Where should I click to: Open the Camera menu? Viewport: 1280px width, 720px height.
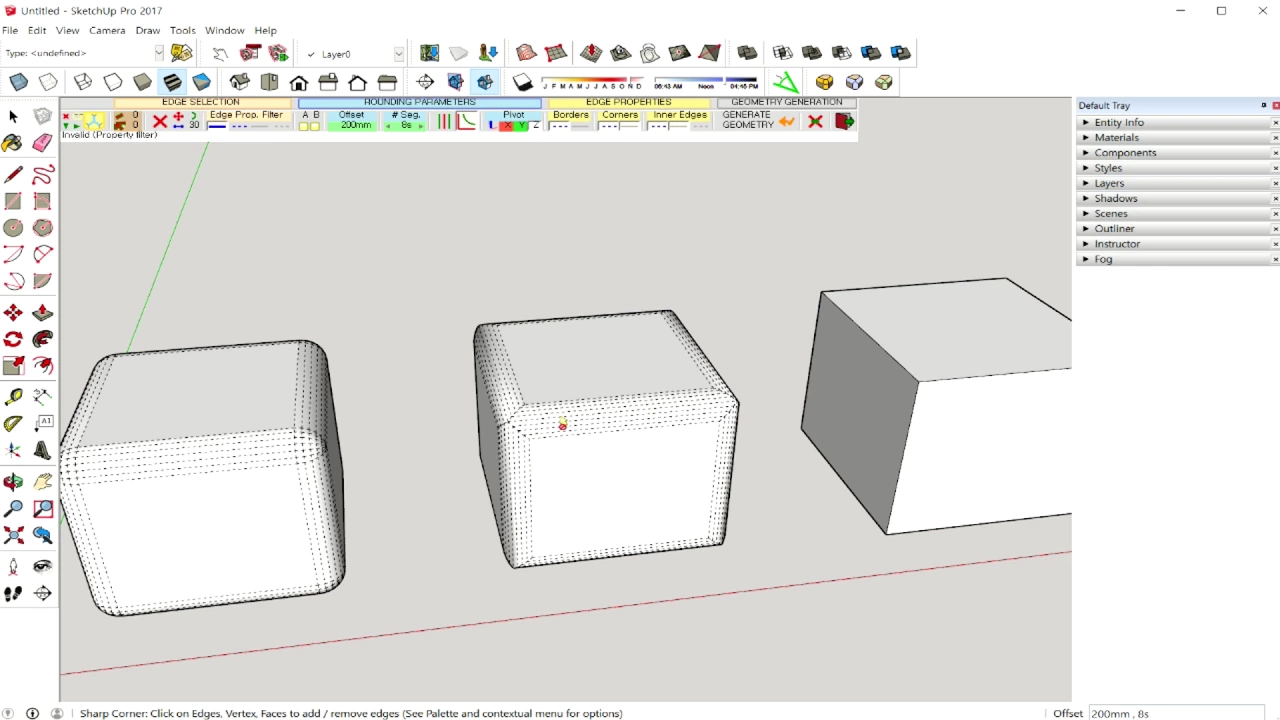[x=107, y=31]
